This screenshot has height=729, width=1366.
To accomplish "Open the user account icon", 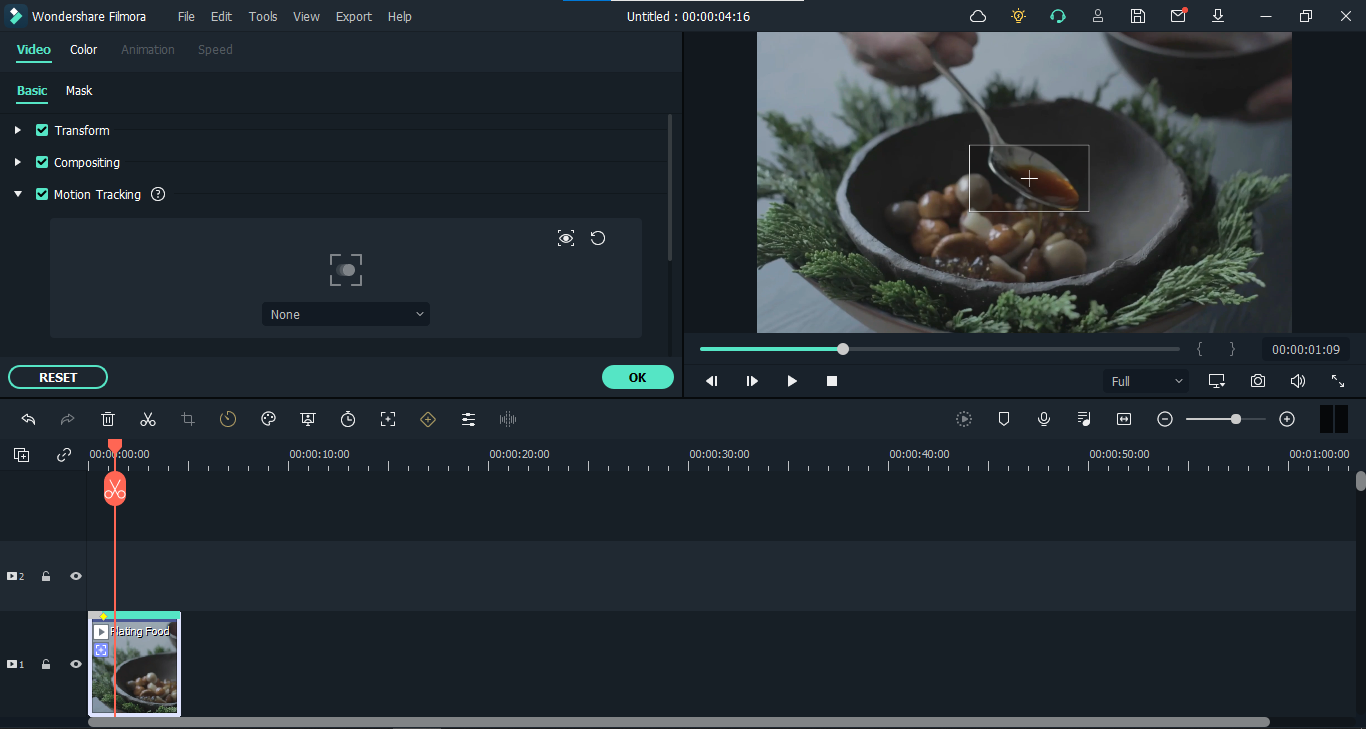I will click(x=1098, y=16).
